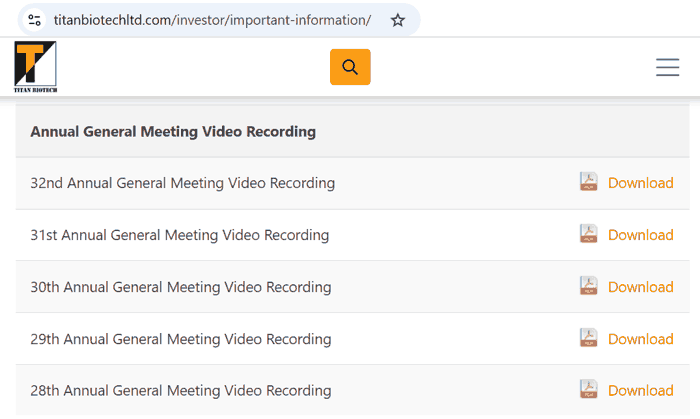Select '31st Annual General Meeting Video Recording' text
Image resolution: width=700 pixels, height=419 pixels.
pyautogui.click(x=179, y=235)
